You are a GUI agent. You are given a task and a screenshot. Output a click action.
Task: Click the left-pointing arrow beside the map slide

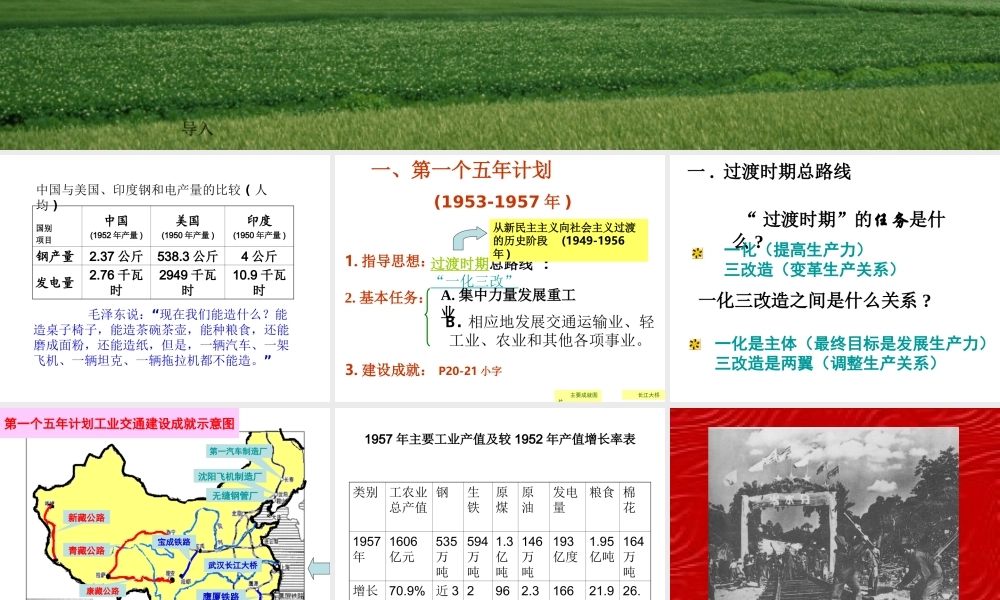pyautogui.click(x=319, y=569)
